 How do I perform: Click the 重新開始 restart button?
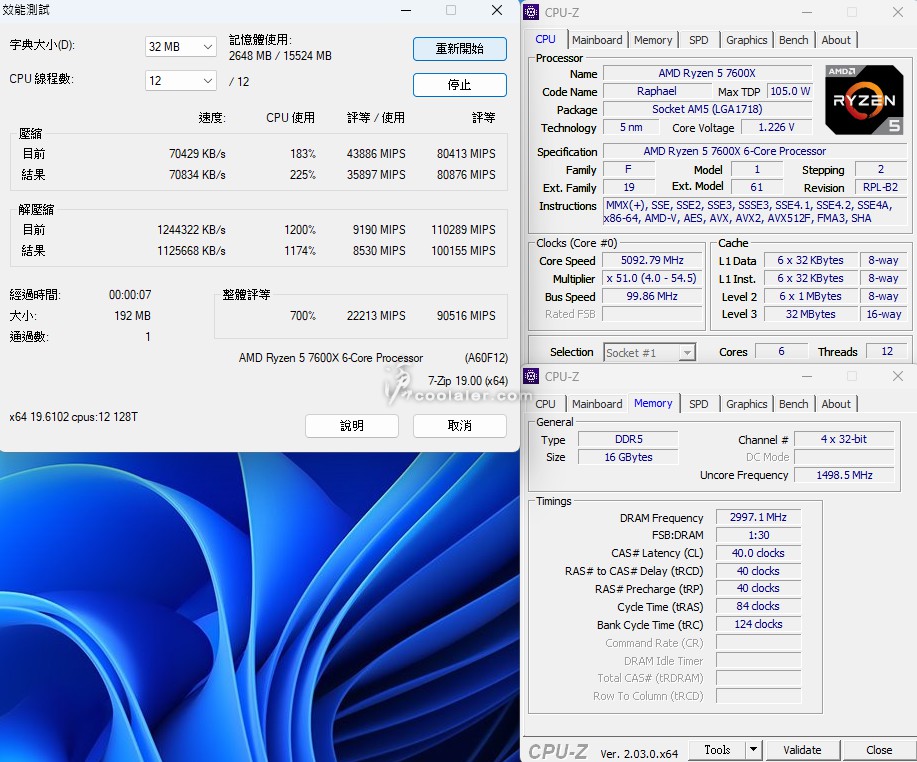pyautogui.click(x=460, y=49)
